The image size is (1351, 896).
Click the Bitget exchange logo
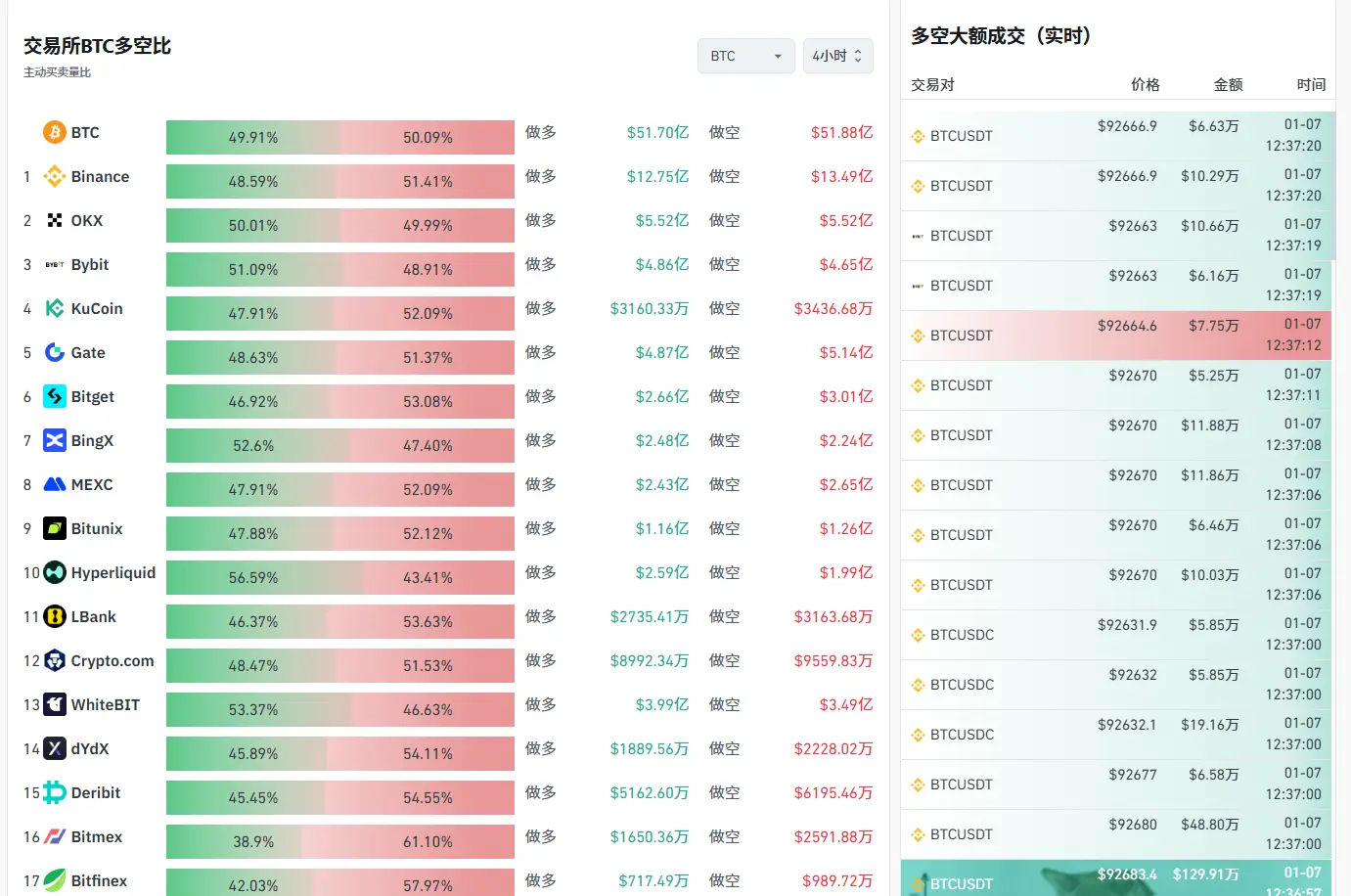click(x=55, y=396)
